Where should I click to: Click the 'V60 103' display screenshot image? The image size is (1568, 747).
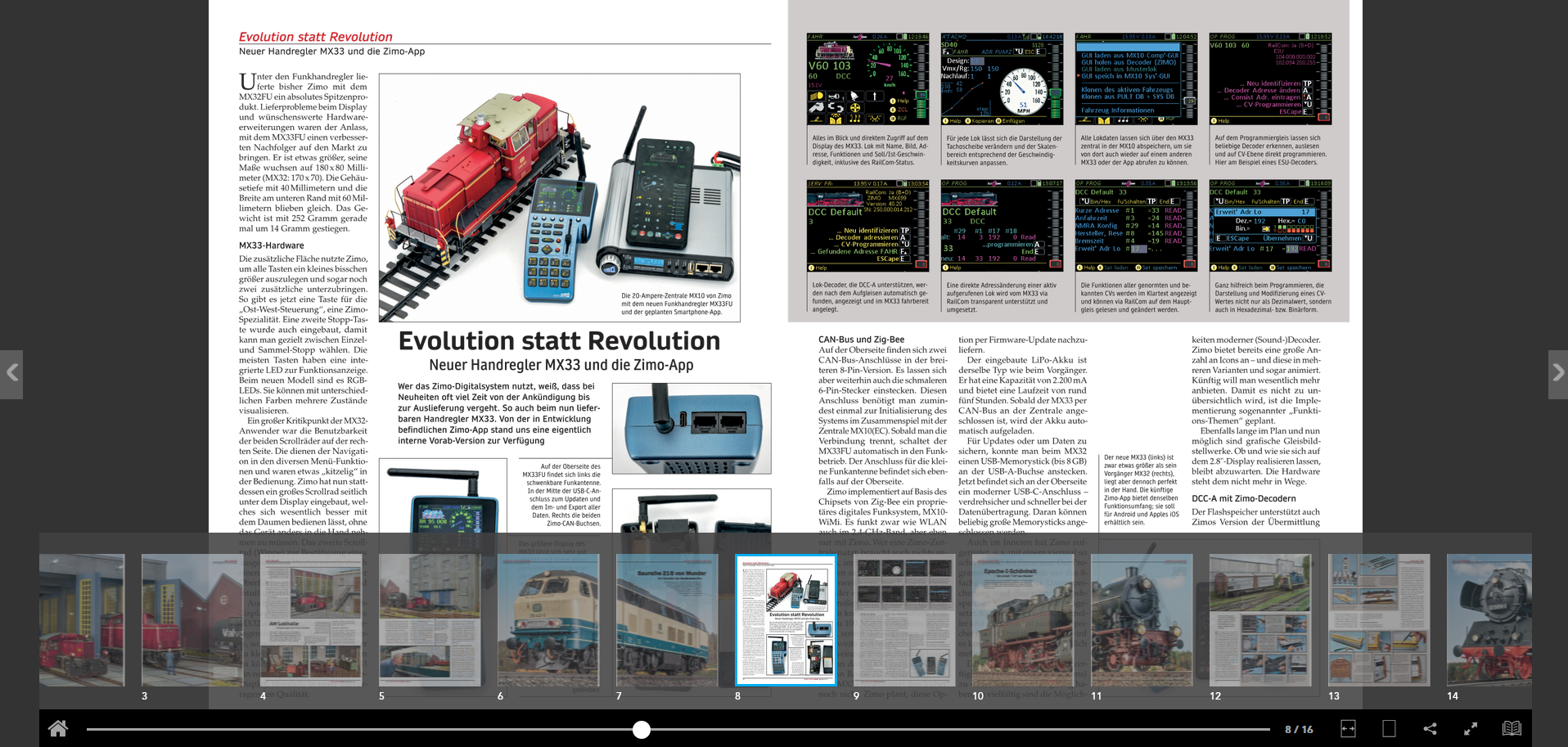(868, 79)
